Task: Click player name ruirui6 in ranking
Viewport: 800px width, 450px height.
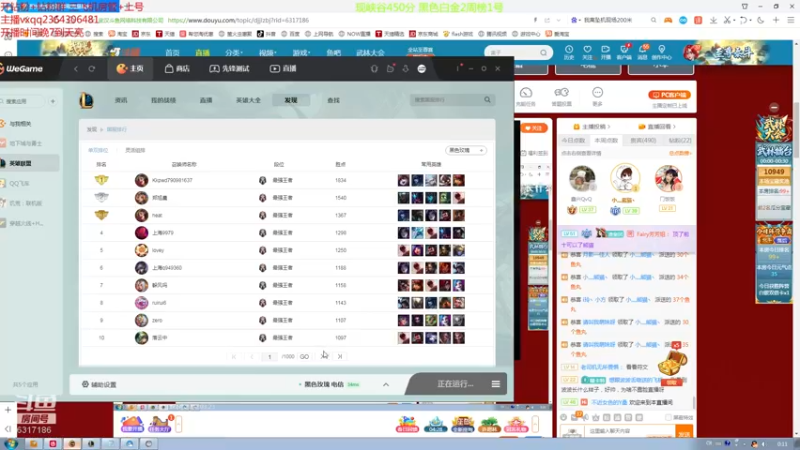Action: coord(159,303)
